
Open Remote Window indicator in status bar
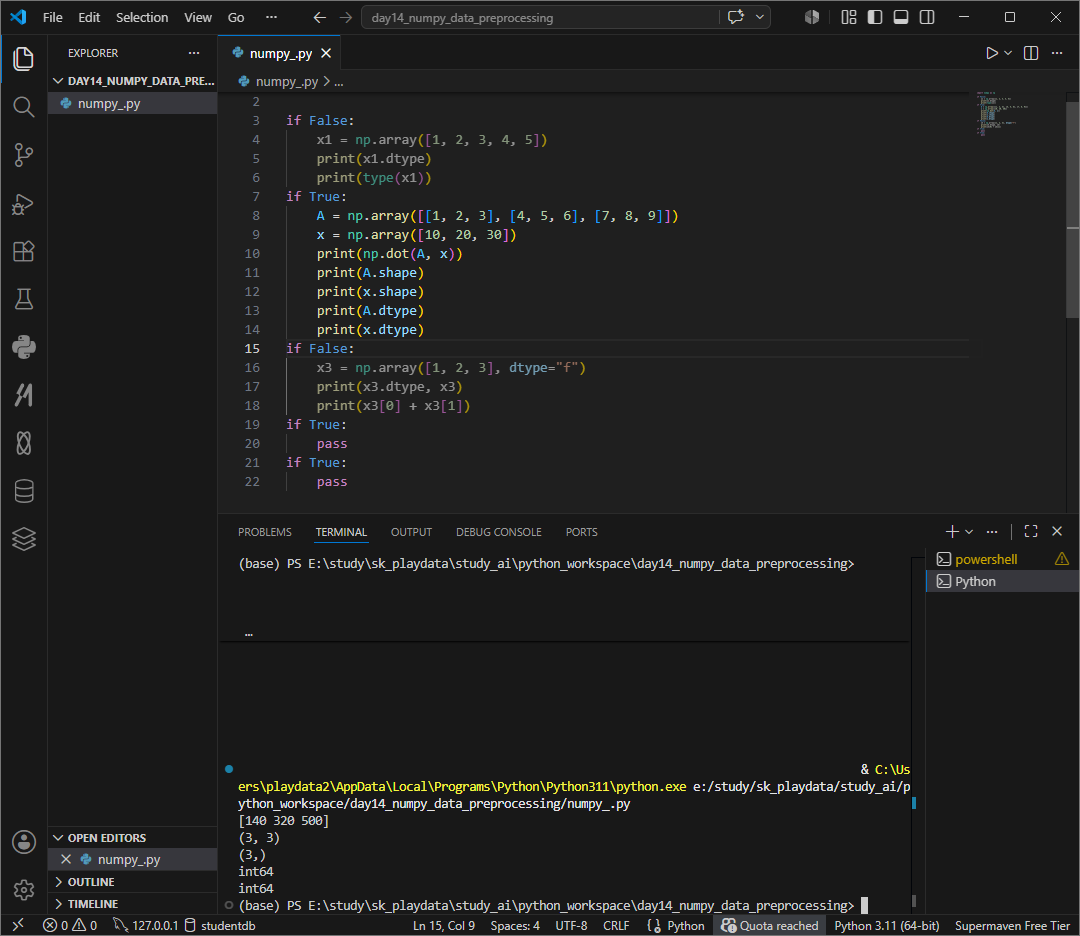pyautogui.click(x=19, y=925)
